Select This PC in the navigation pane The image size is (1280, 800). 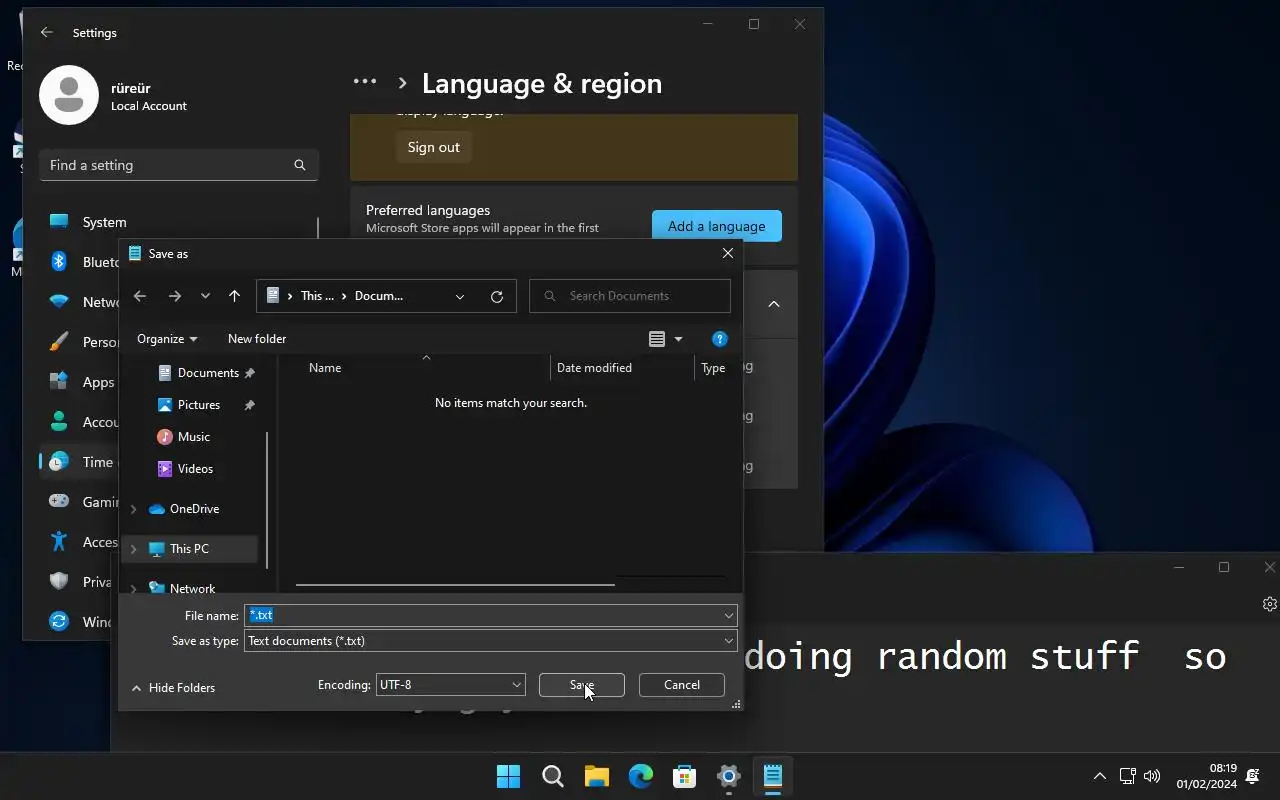tap(189, 549)
